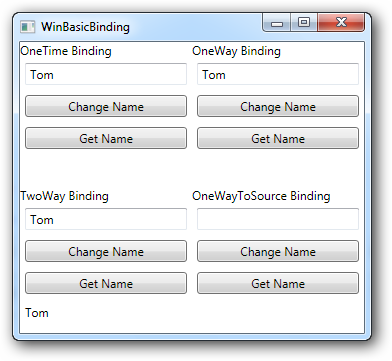Click Change Name under OneWayToSource Binding
Viewport: 392px width, 361px height.
point(278,251)
